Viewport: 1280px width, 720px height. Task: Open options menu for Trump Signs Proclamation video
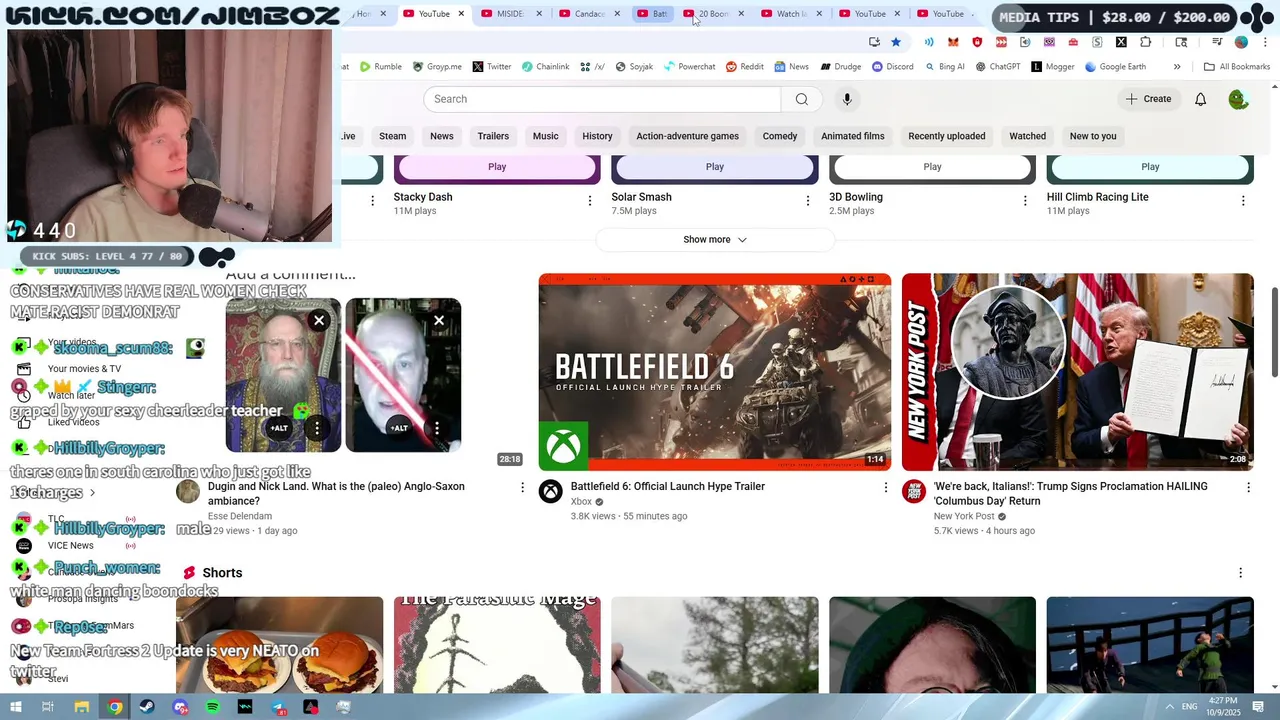tap(1248, 487)
